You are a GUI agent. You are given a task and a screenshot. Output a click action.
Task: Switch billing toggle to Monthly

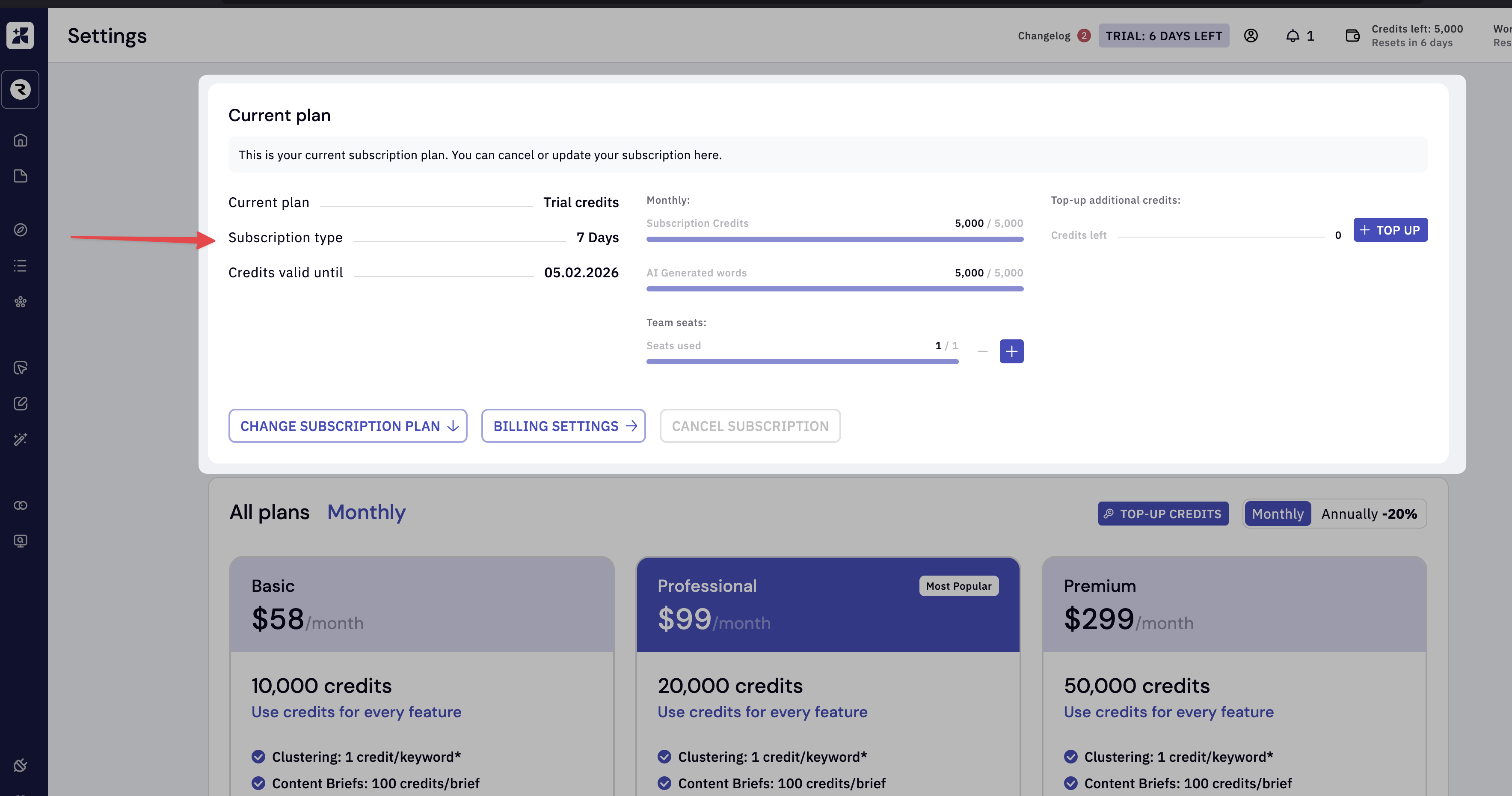(x=1277, y=514)
